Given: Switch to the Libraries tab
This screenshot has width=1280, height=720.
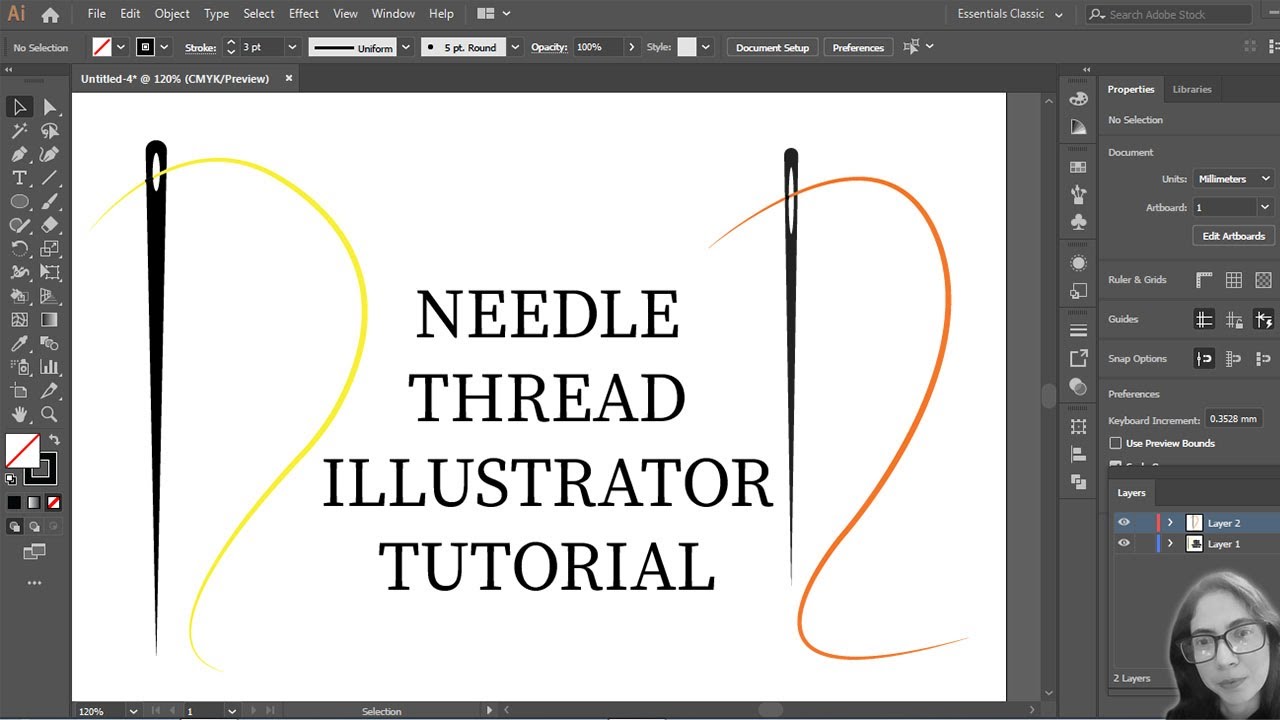Looking at the screenshot, I should pos(1192,89).
